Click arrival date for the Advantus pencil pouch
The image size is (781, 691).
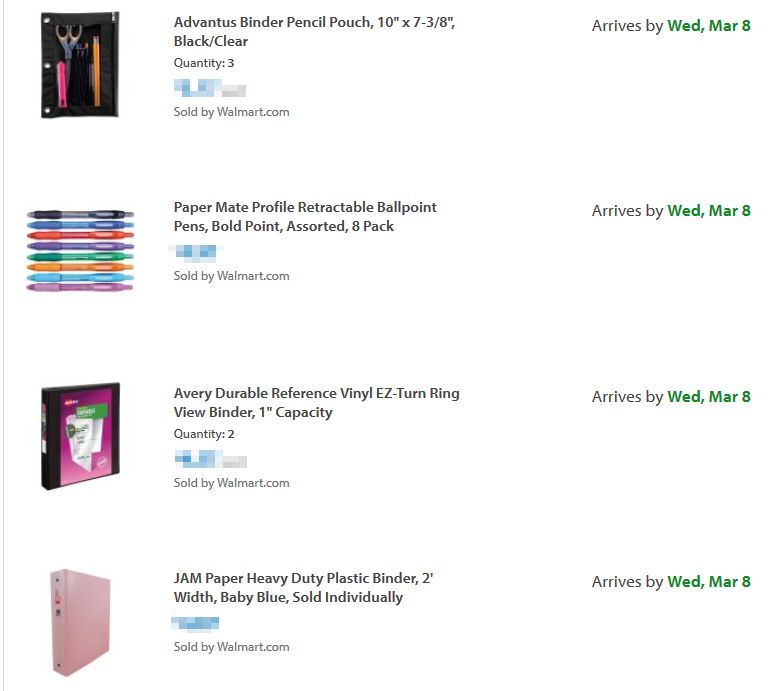pos(671,26)
